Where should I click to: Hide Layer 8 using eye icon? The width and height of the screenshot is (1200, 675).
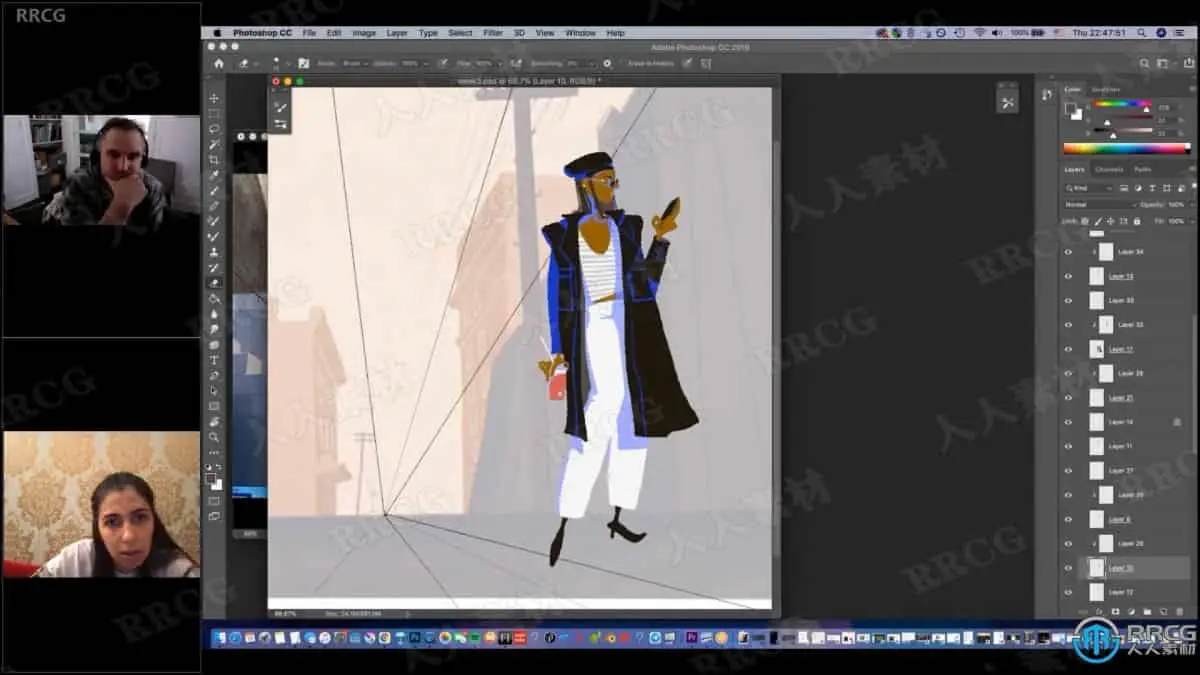[x=1068, y=519]
